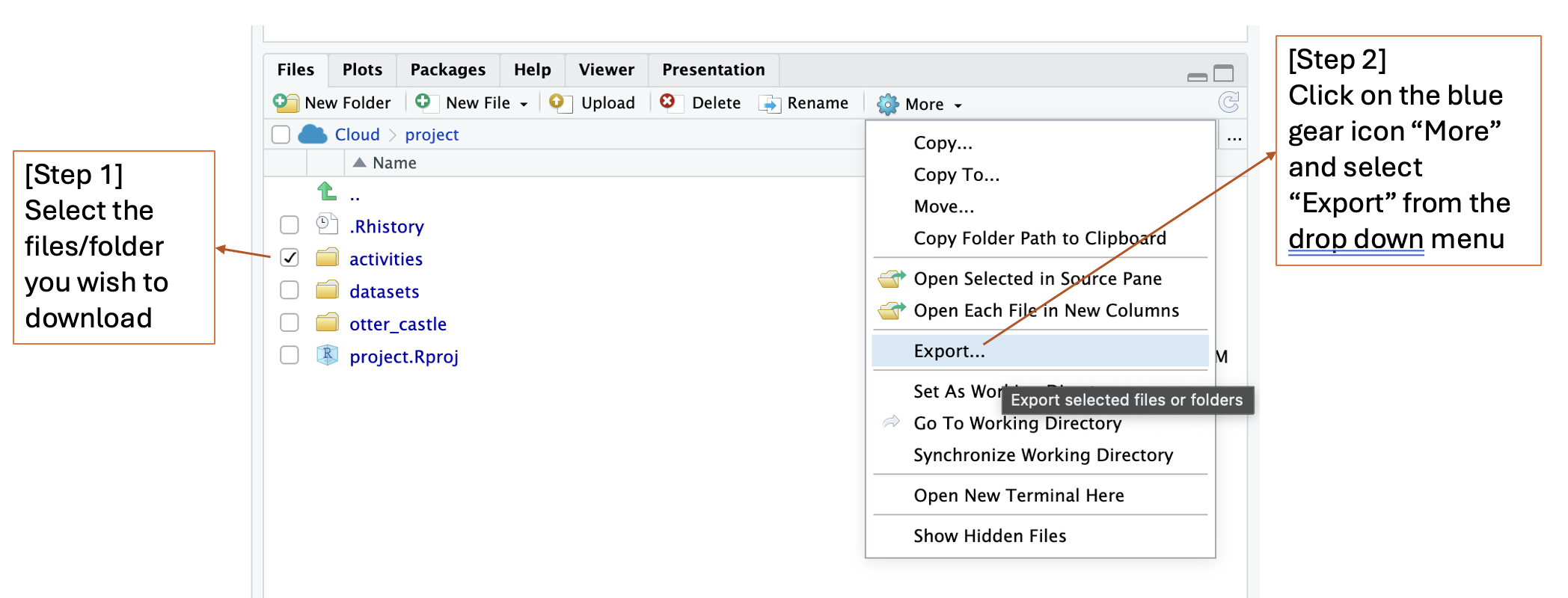Click the blue Cloud icon in breadcrumb
The width and height of the screenshot is (1568, 598).
313,135
